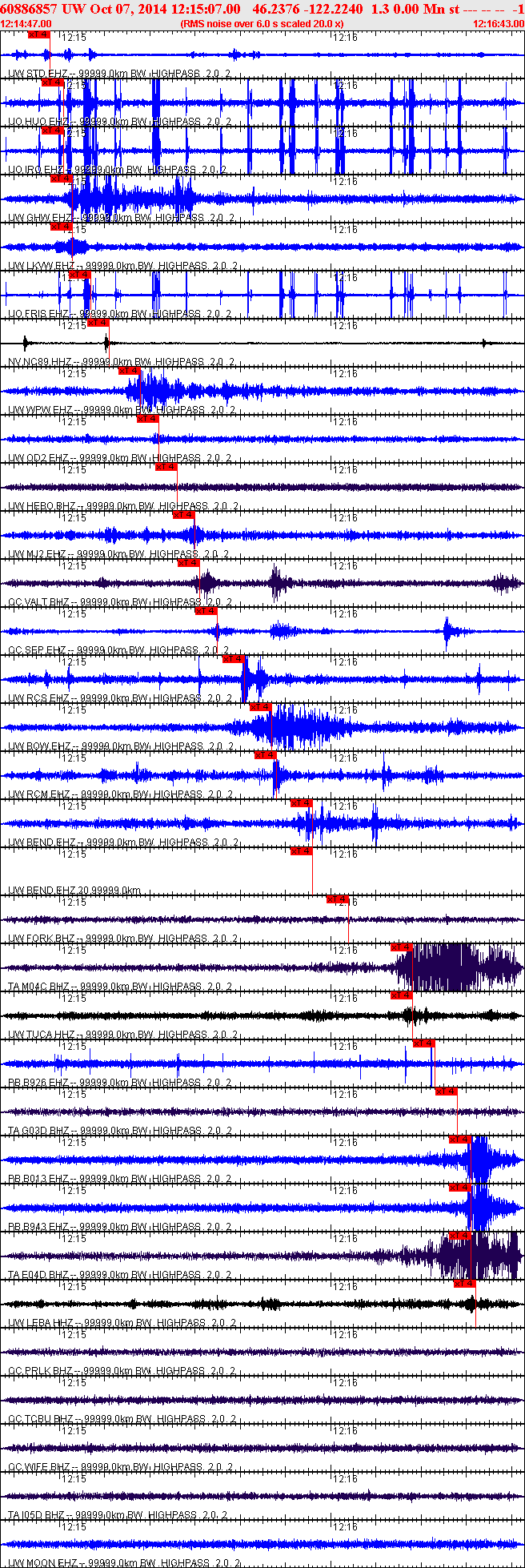Screen dimensions: 525x1568
Task: Select the CC VALT BHZ station label
Action: pos(121,602)
